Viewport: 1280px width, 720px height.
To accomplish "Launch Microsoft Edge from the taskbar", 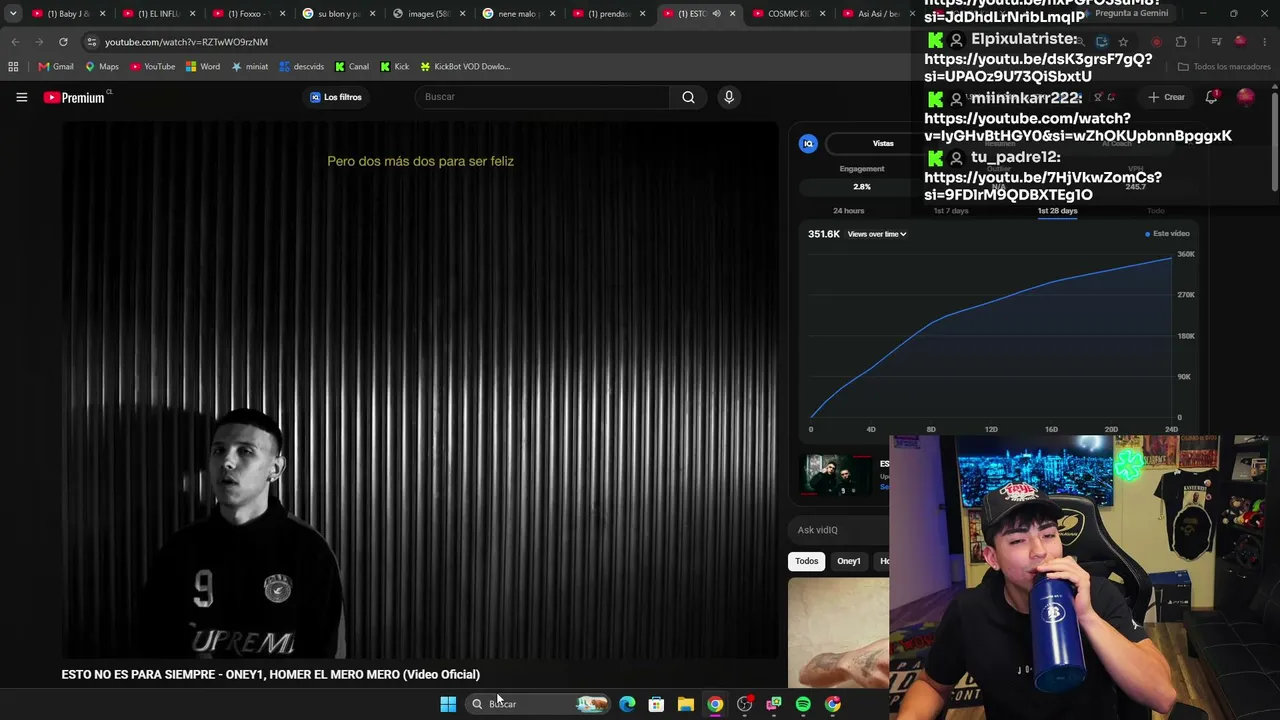I will (627, 704).
